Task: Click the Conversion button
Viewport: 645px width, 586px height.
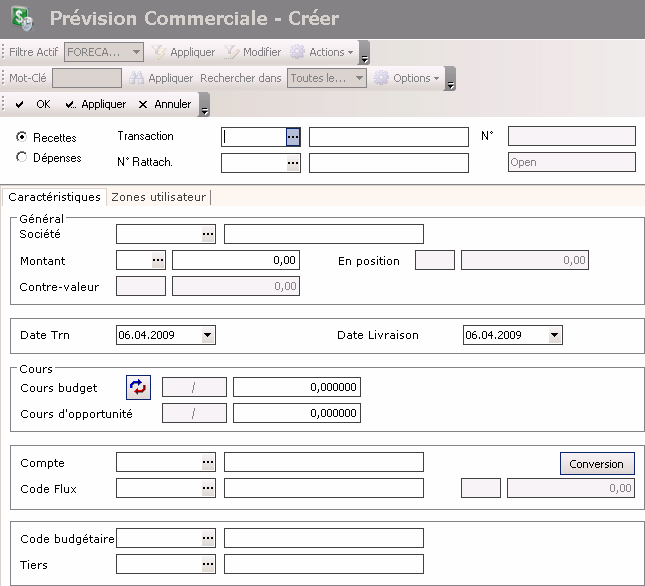Action: tap(596, 464)
